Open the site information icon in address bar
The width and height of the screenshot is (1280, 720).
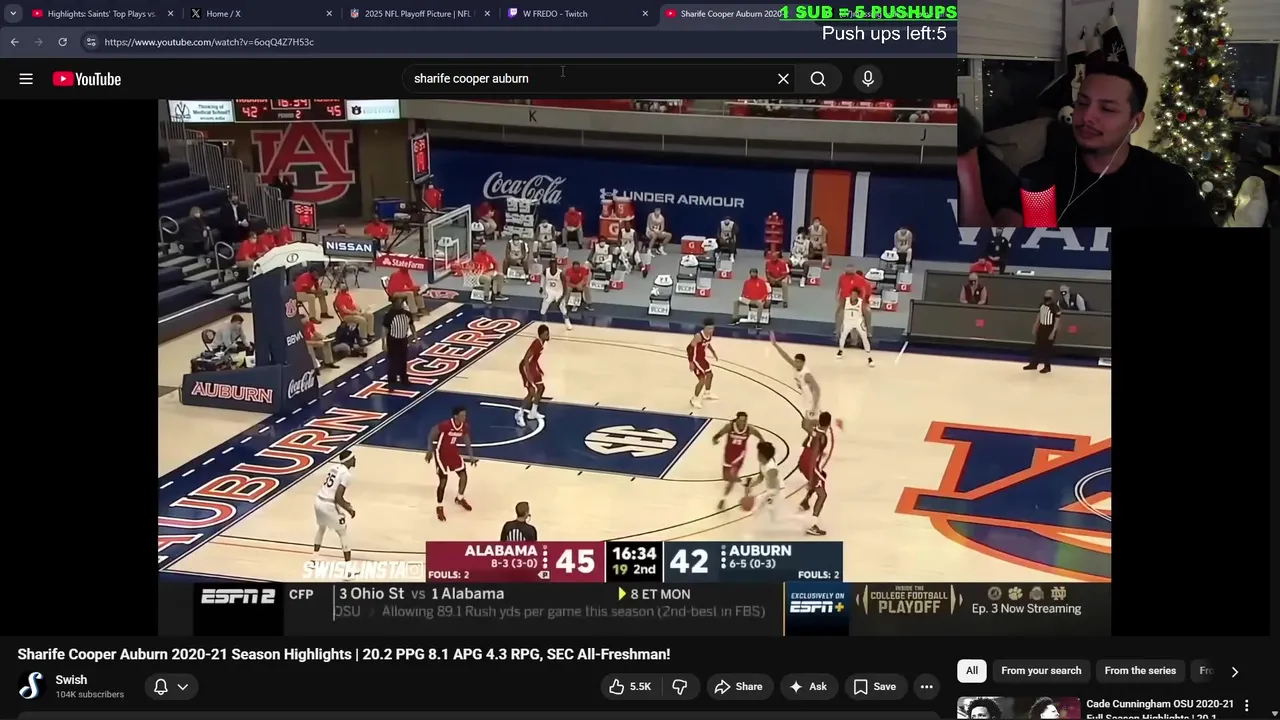[x=91, y=42]
